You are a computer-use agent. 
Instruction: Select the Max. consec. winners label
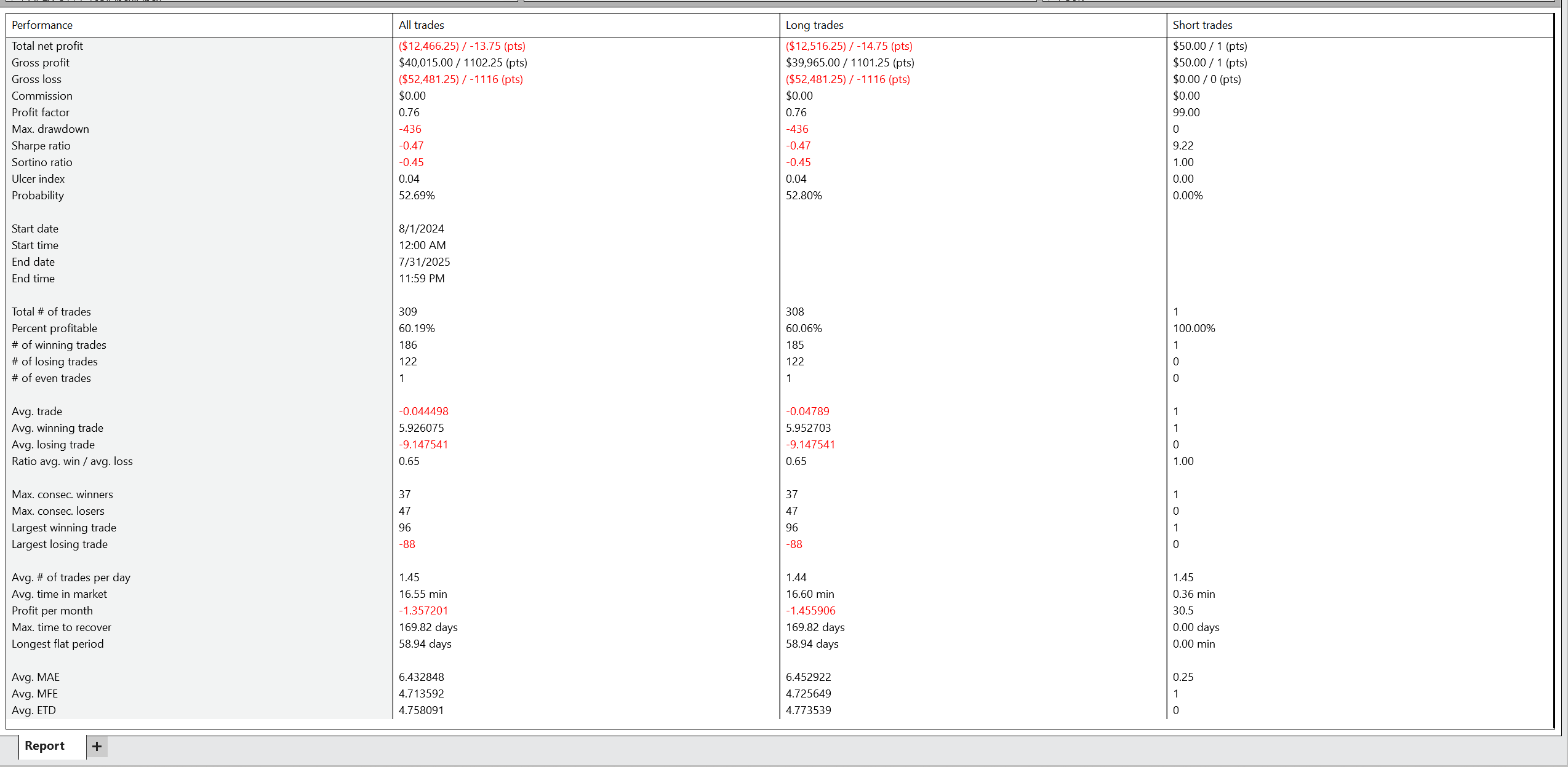[62, 495]
